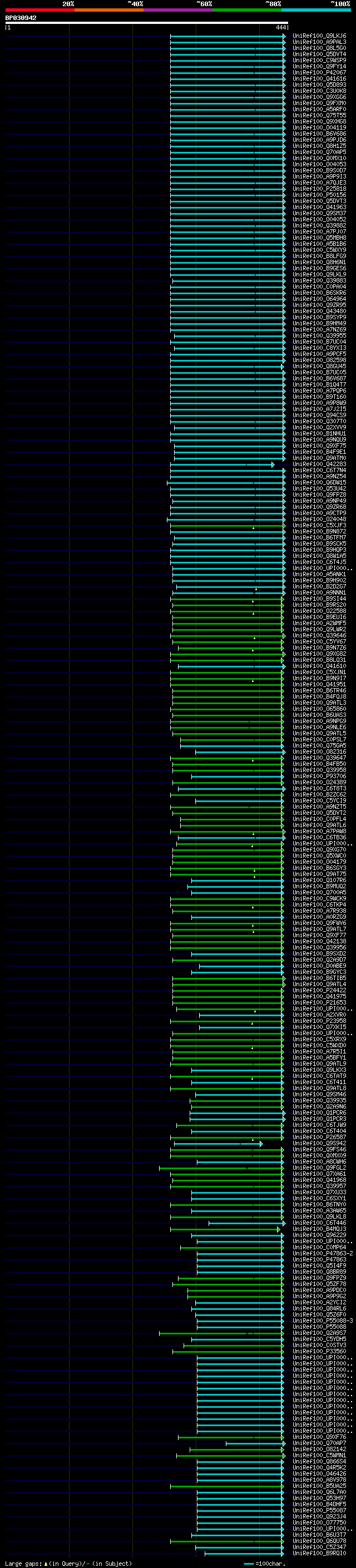Select label UniRef100_A5ANK1
356x1568 pixels.
pyautogui.click(x=319, y=574)
